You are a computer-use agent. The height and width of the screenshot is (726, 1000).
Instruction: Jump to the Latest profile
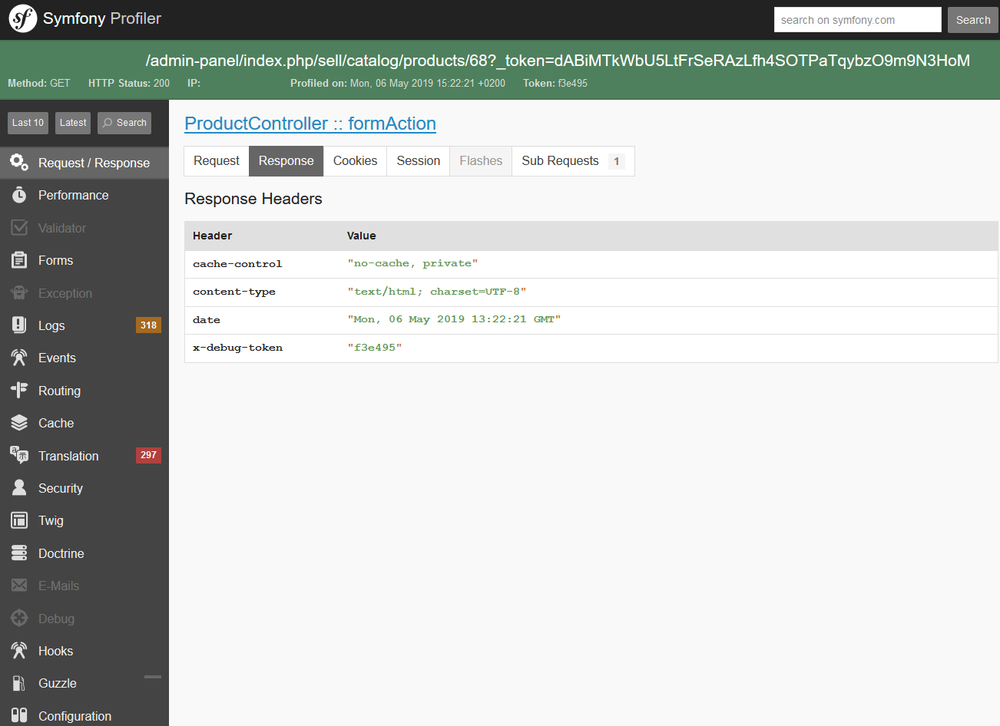pos(73,122)
